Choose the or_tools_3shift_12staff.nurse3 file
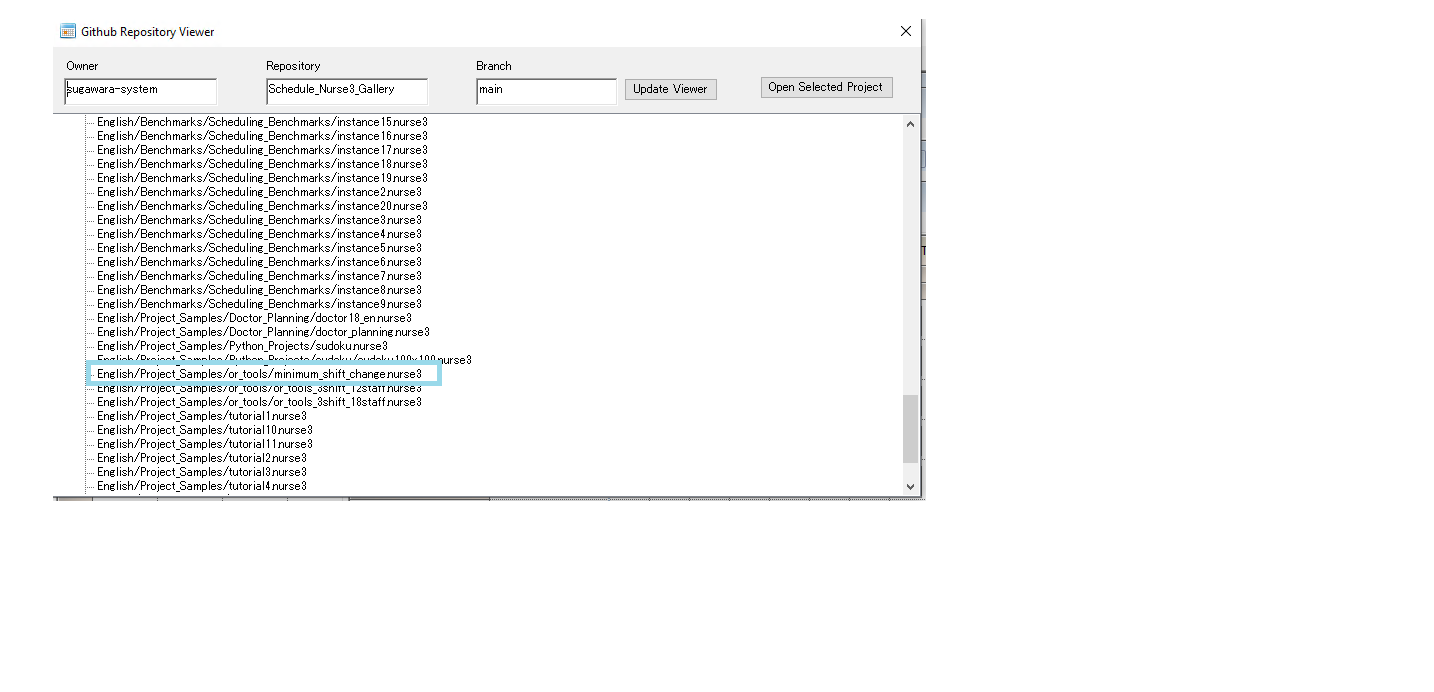The width and height of the screenshot is (1434, 692). [x=259, y=388]
